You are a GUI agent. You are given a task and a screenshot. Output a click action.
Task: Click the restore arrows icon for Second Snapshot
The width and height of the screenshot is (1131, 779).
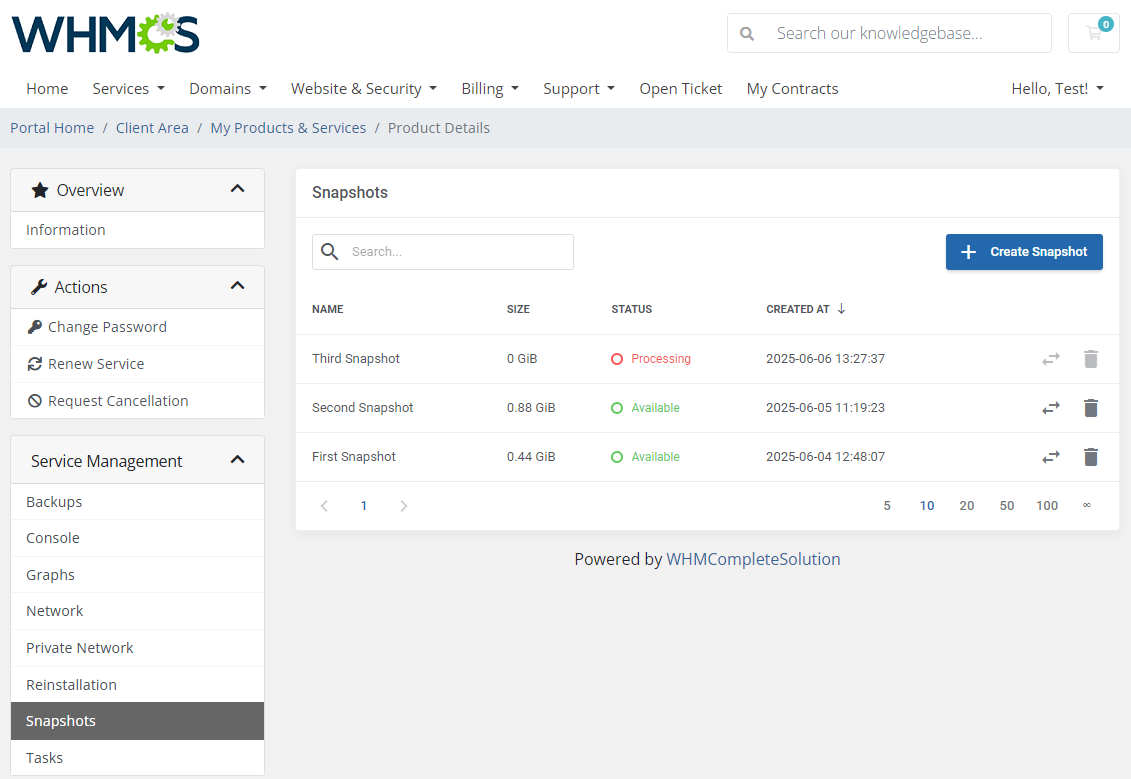pos(1050,408)
